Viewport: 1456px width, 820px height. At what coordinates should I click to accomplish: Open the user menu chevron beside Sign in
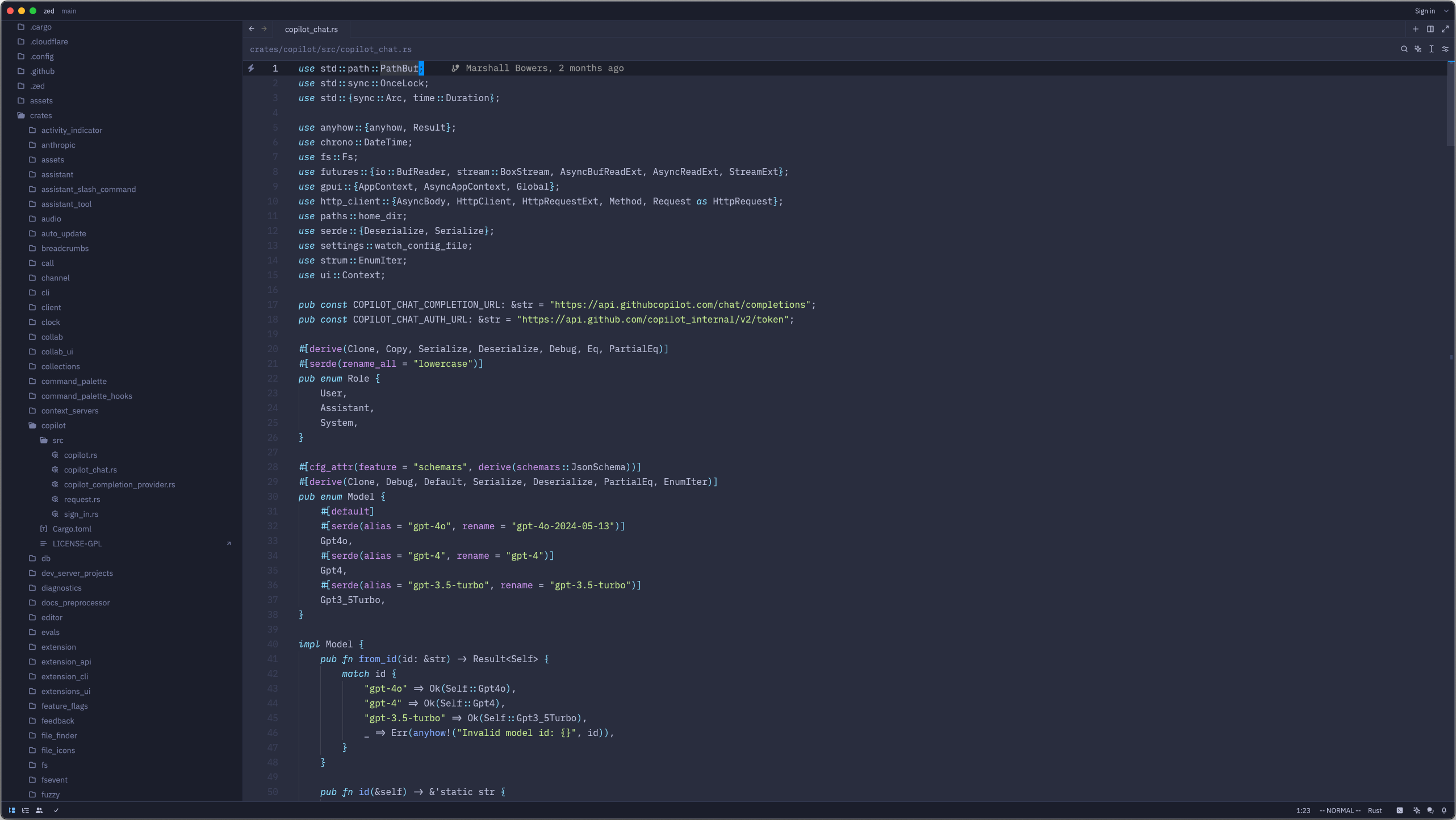tap(1446, 11)
